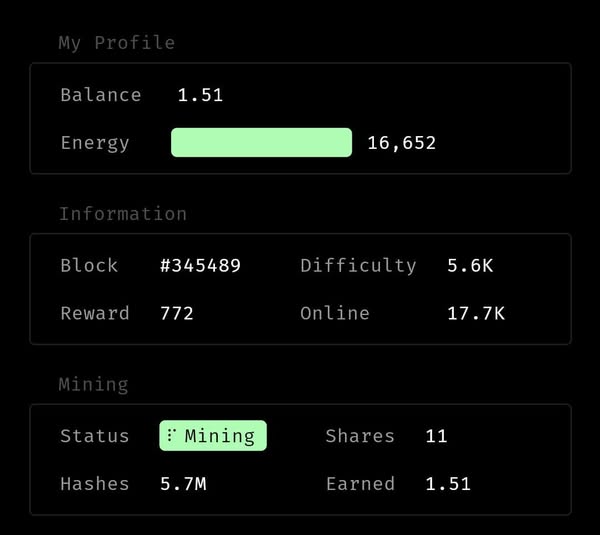600x535 pixels.
Task: Click the Energy label text
Action: 95,143
